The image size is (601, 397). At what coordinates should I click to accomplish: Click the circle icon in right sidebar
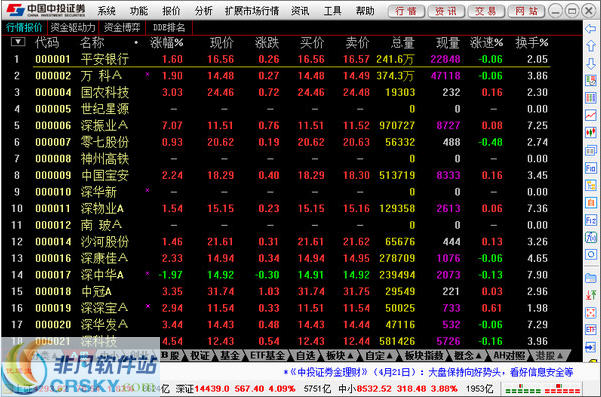591,254
